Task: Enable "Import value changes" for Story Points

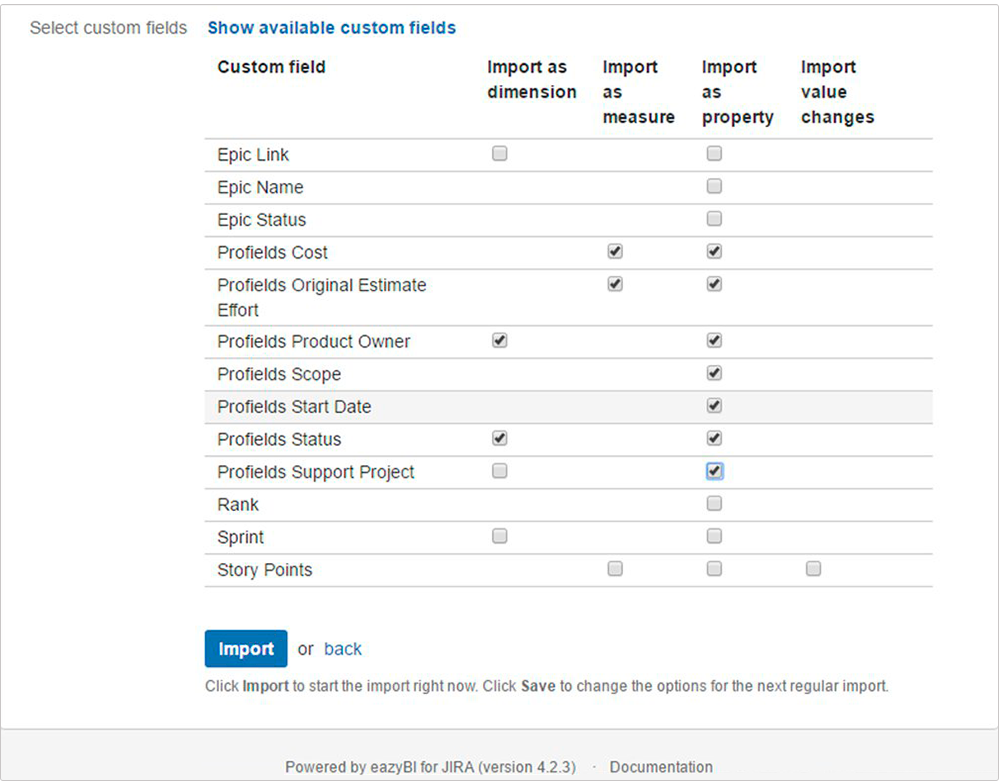Action: pos(813,568)
